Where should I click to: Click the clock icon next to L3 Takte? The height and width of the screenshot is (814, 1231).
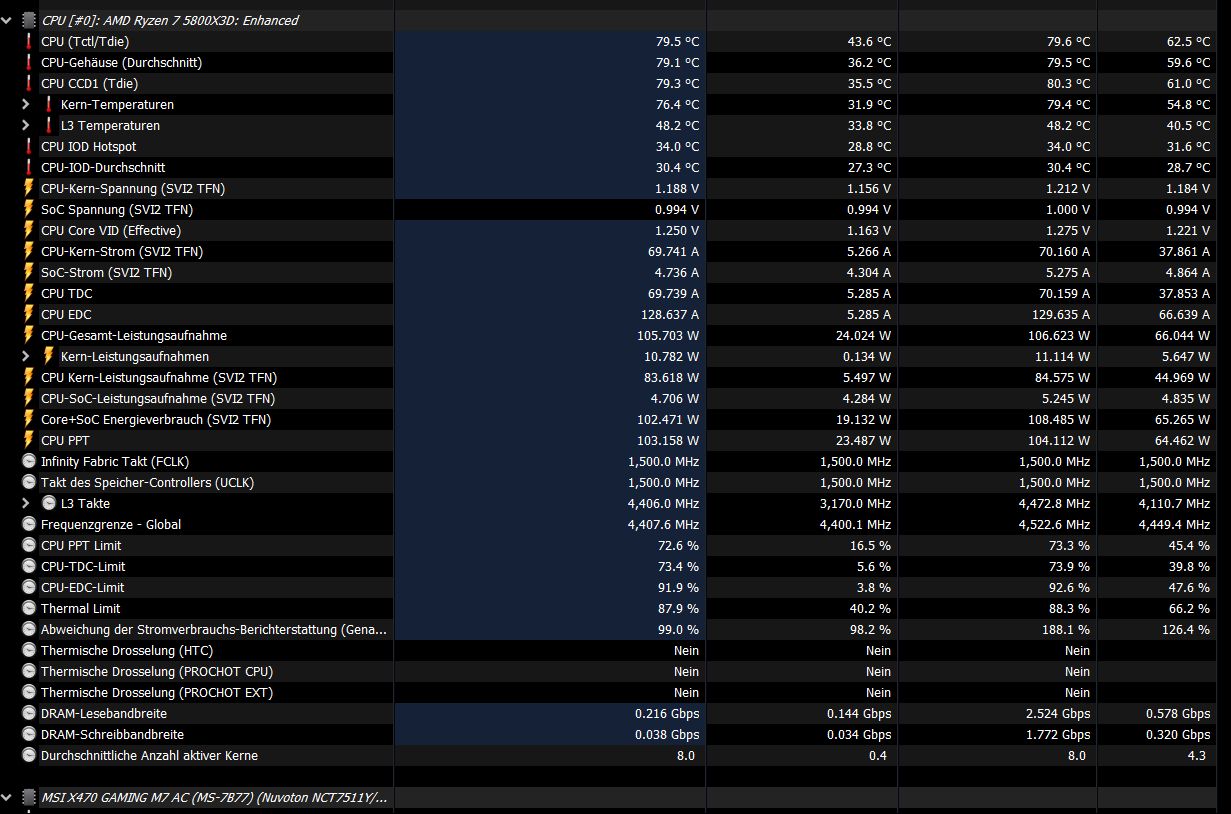49,503
